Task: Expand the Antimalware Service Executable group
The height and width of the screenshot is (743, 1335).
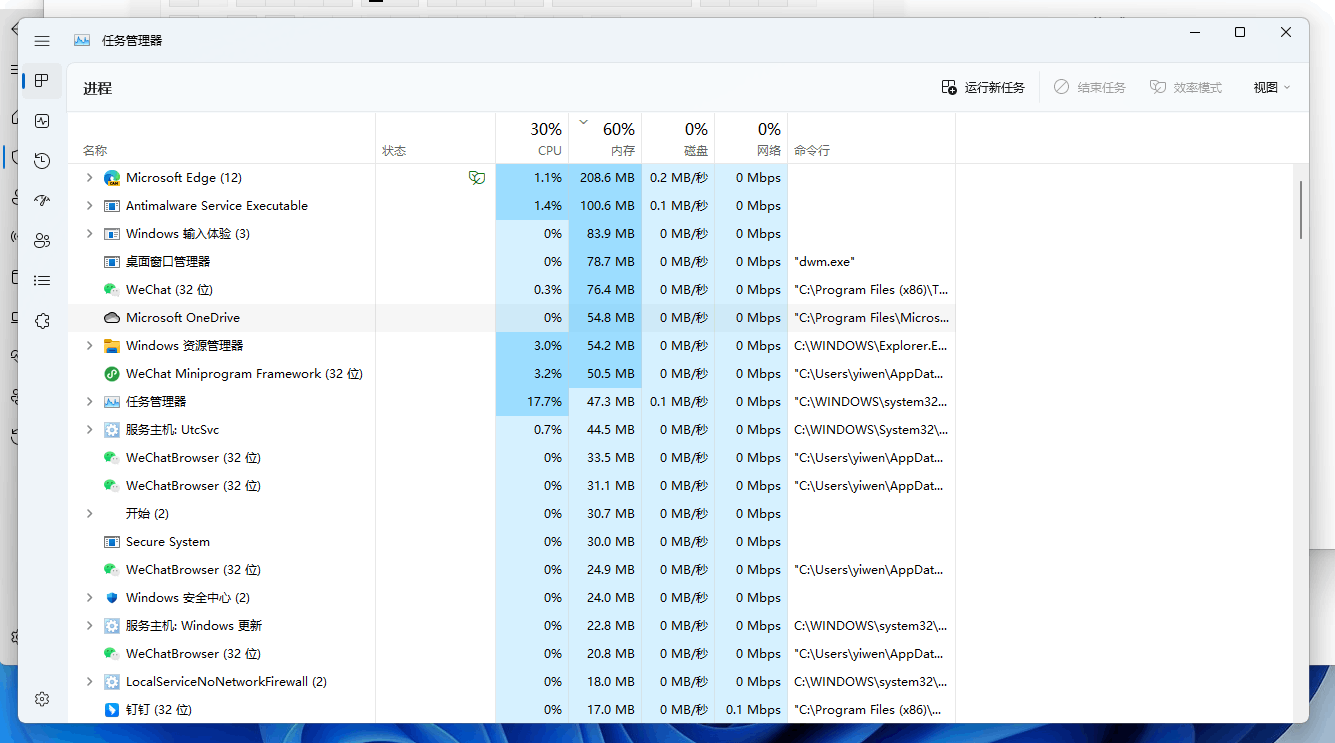Action: 89,206
